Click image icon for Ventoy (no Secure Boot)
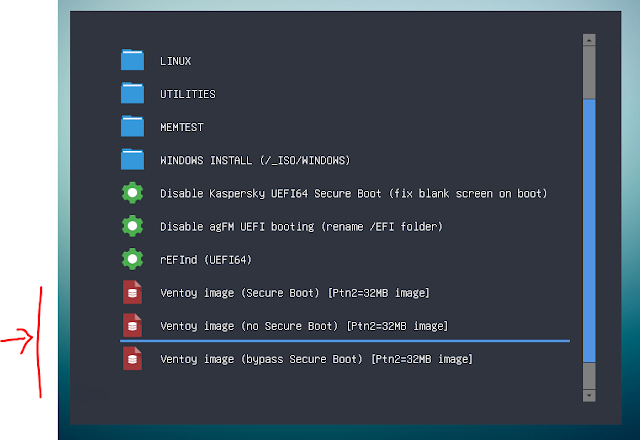Viewport: 640px width, 440px height. pyautogui.click(x=132, y=325)
